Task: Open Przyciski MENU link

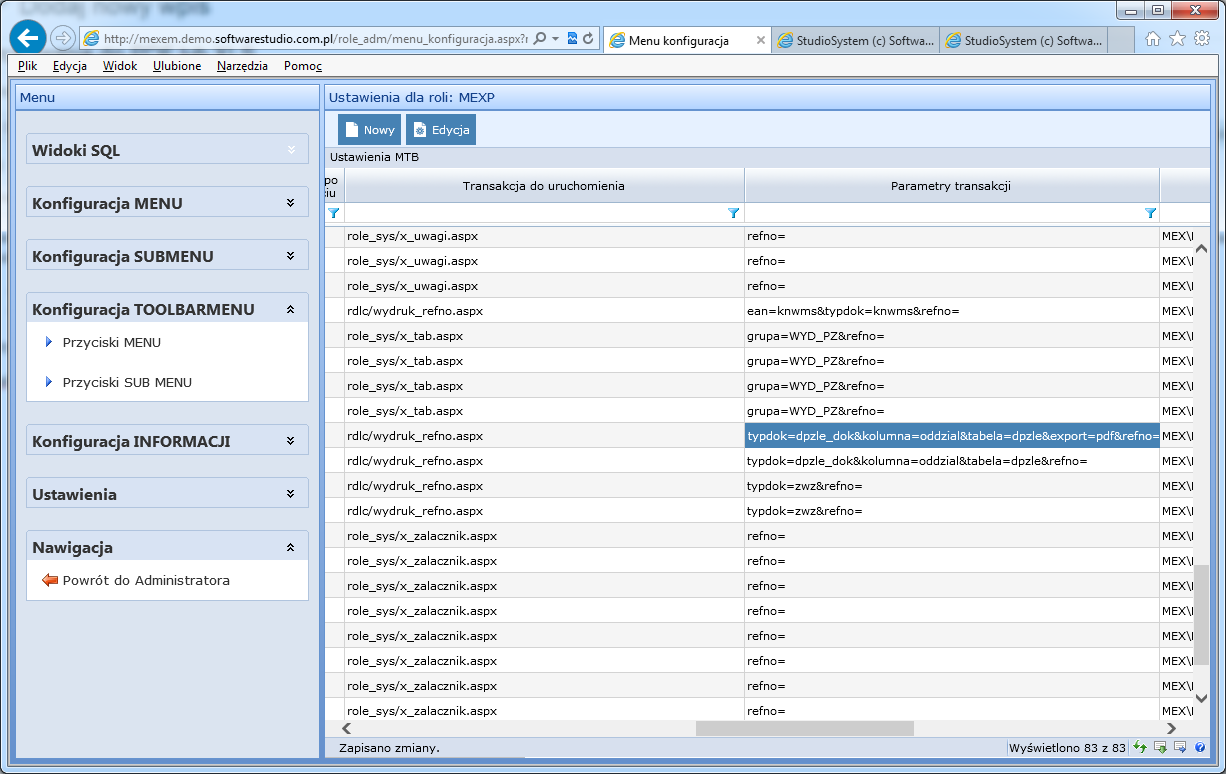Action: click(111, 342)
